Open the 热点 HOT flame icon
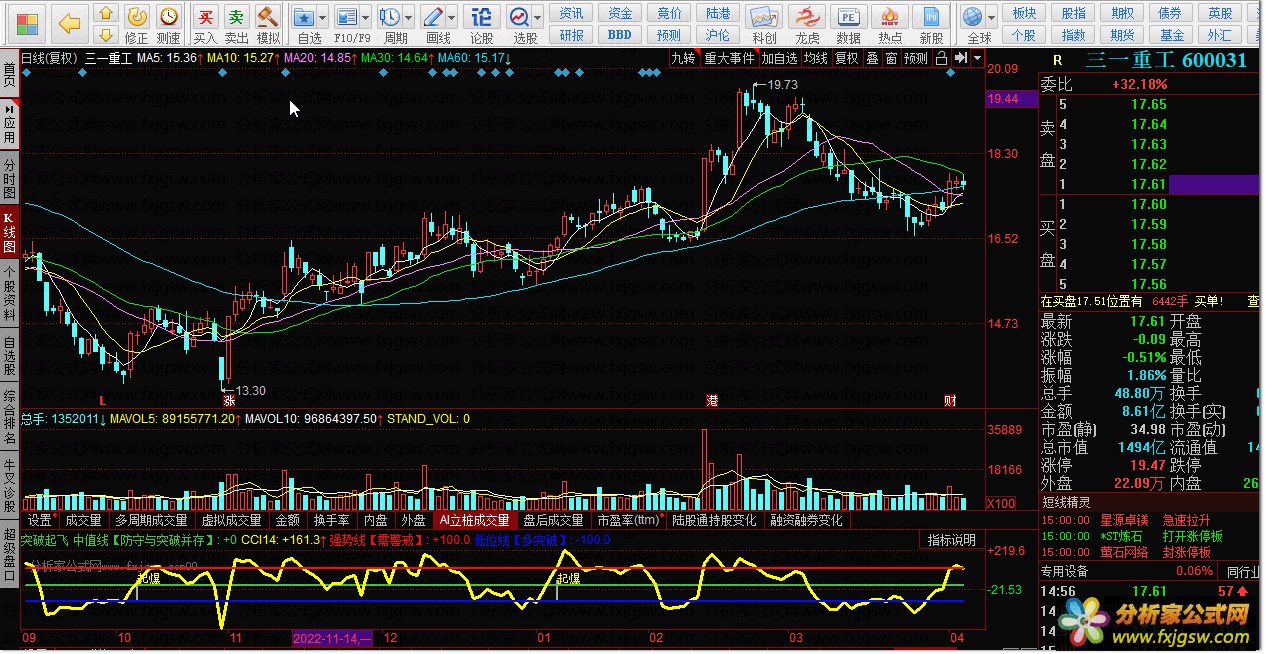 (889, 17)
